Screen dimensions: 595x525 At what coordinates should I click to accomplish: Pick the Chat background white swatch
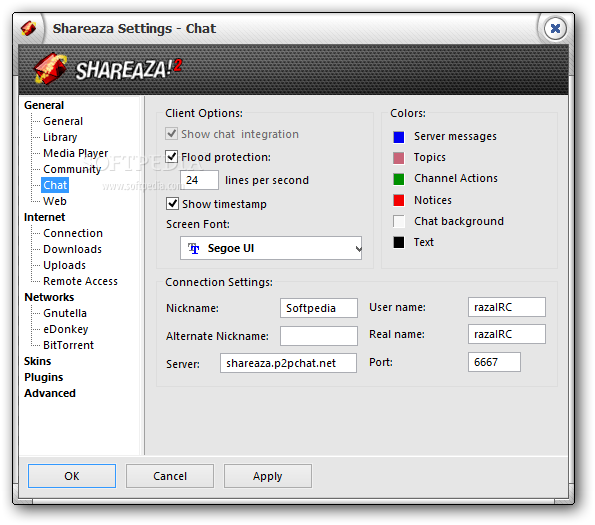[x=398, y=221]
